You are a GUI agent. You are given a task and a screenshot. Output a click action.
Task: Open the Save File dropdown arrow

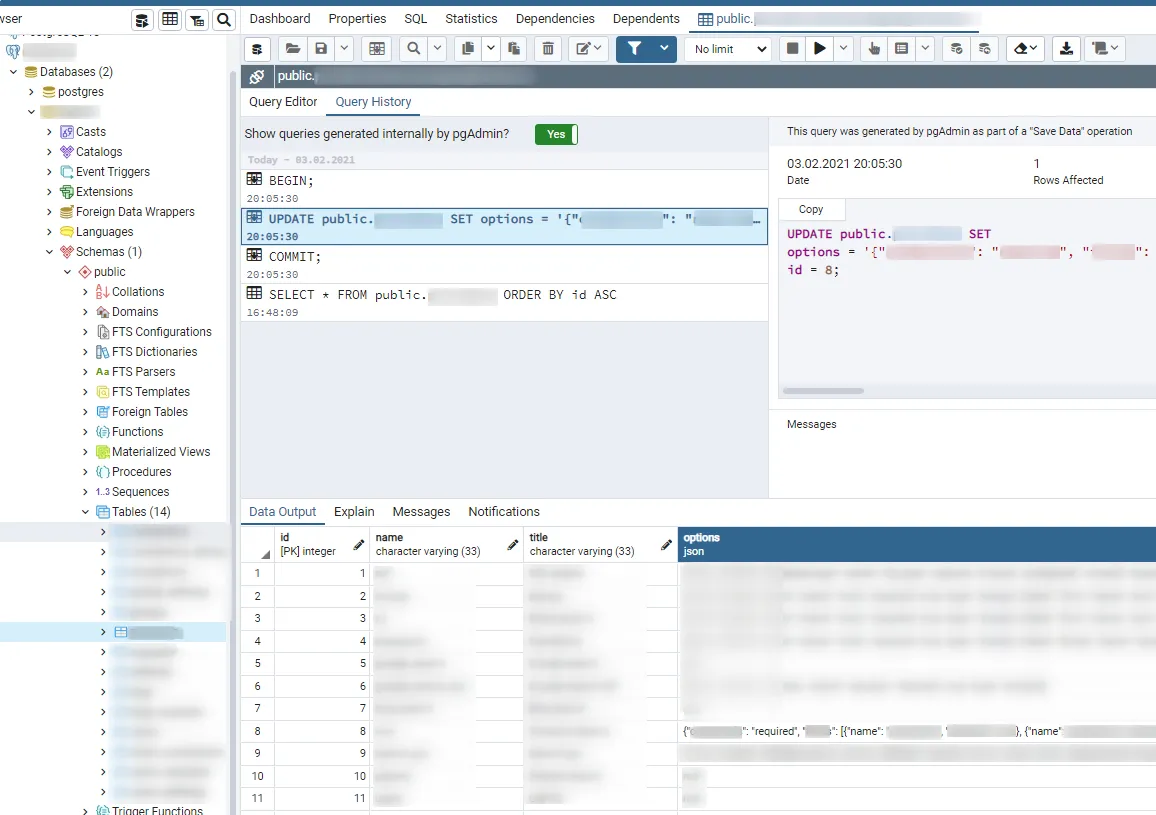pos(344,49)
